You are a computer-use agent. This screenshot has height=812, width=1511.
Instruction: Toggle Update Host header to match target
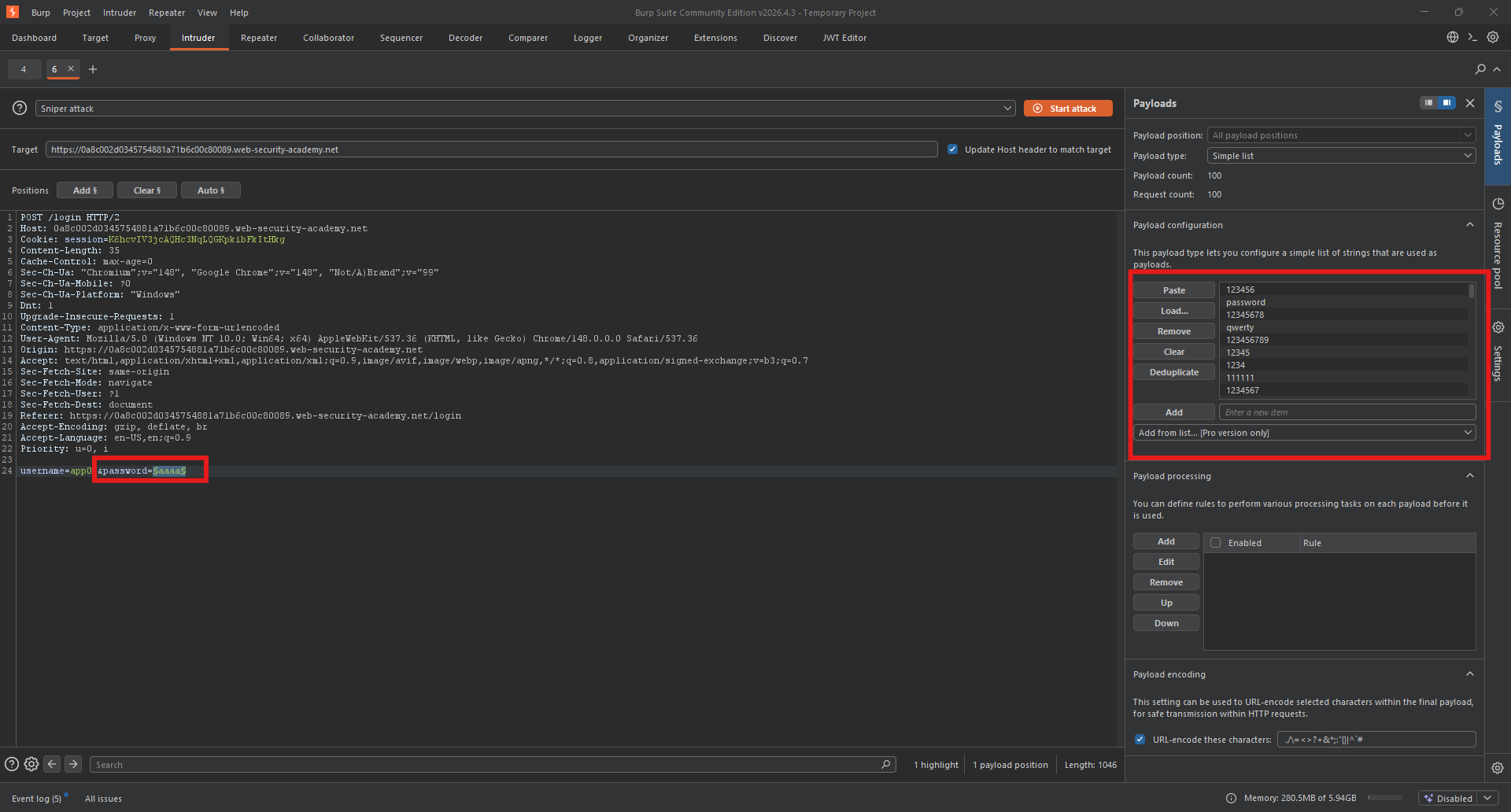[953, 149]
